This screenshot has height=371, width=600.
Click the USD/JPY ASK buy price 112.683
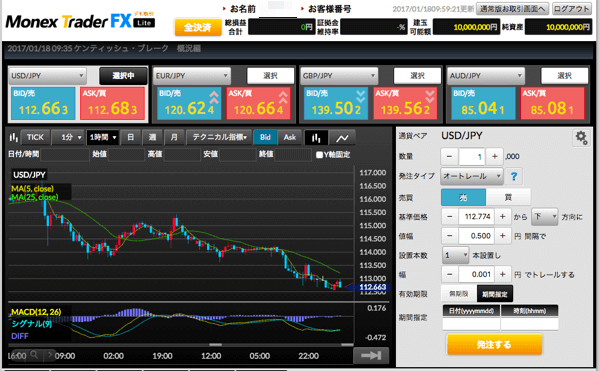(112, 103)
